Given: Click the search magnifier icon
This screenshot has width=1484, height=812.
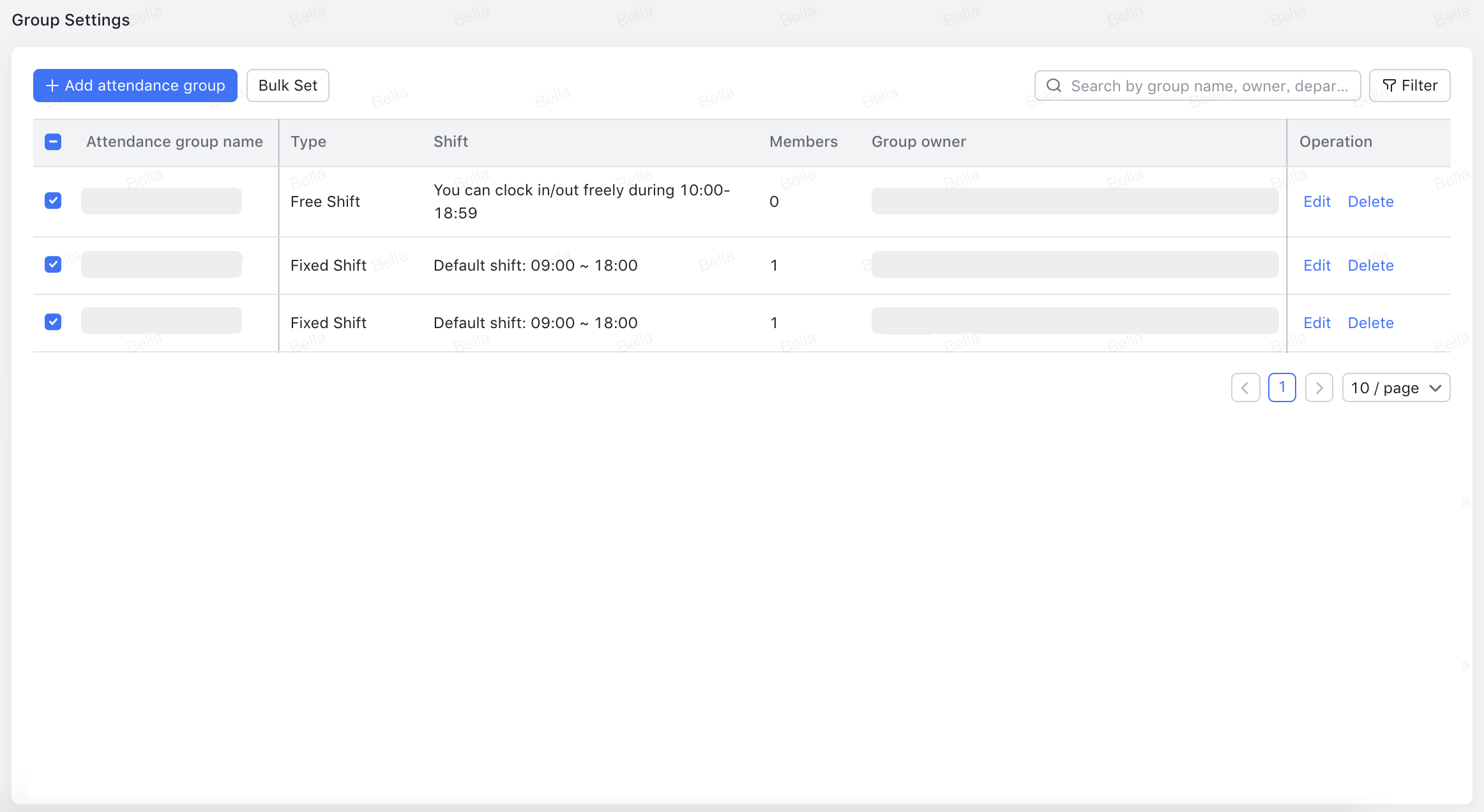Looking at the screenshot, I should tap(1054, 85).
